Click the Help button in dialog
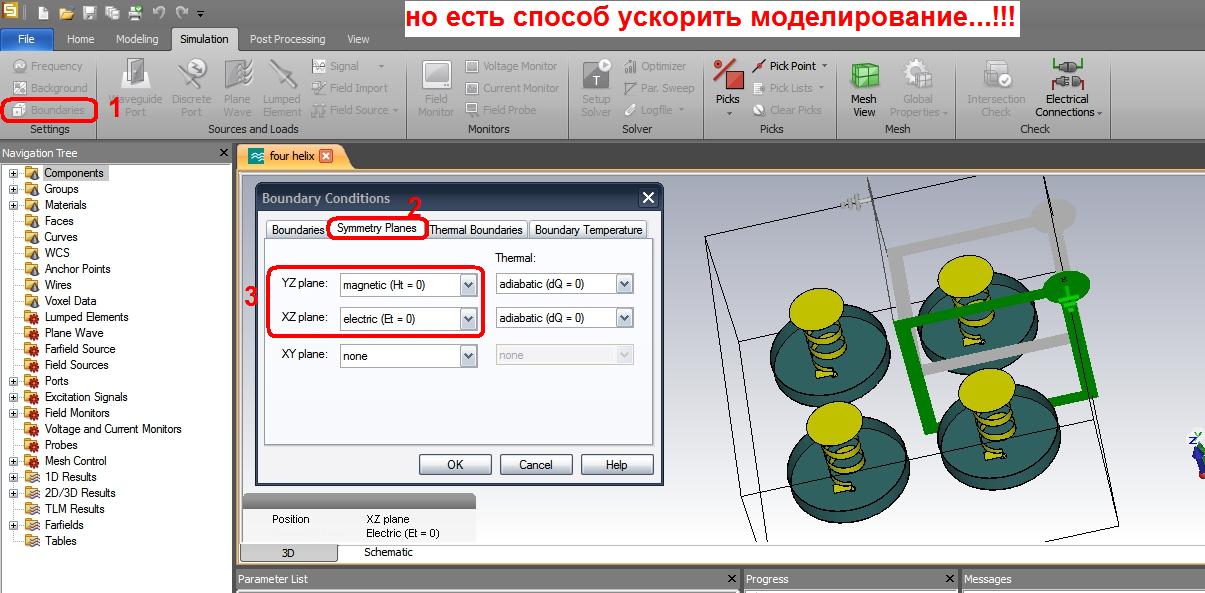Image resolution: width=1205 pixels, height=593 pixels. point(617,464)
